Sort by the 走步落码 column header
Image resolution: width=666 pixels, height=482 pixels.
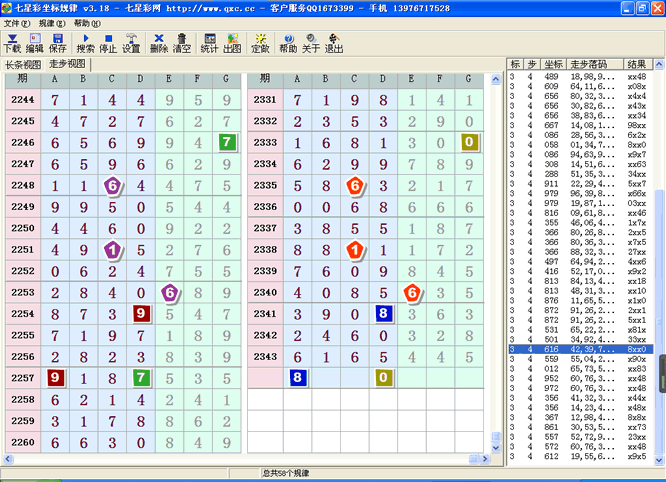[x=595, y=64]
